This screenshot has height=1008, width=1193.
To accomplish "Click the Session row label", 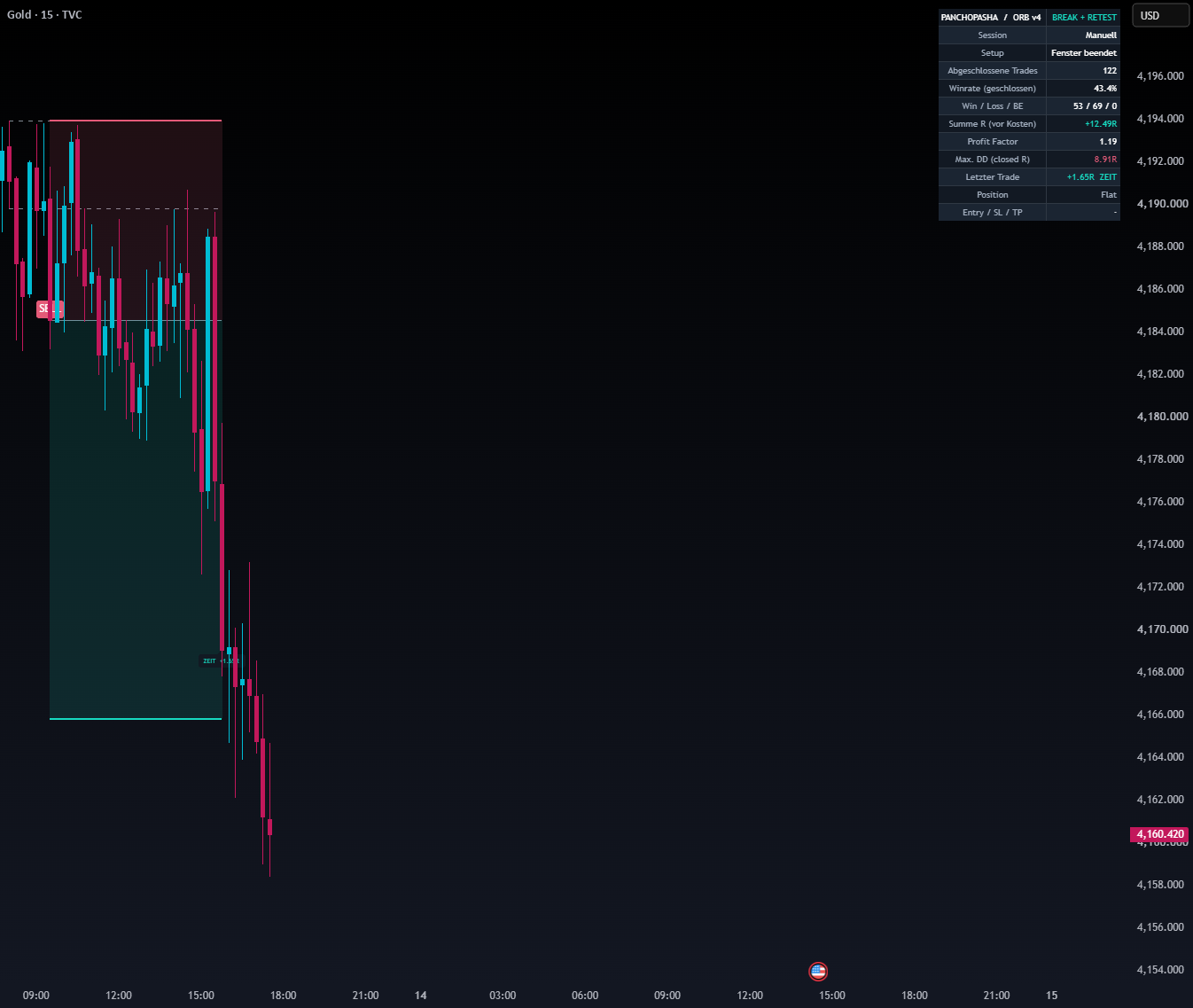I will click(992, 35).
